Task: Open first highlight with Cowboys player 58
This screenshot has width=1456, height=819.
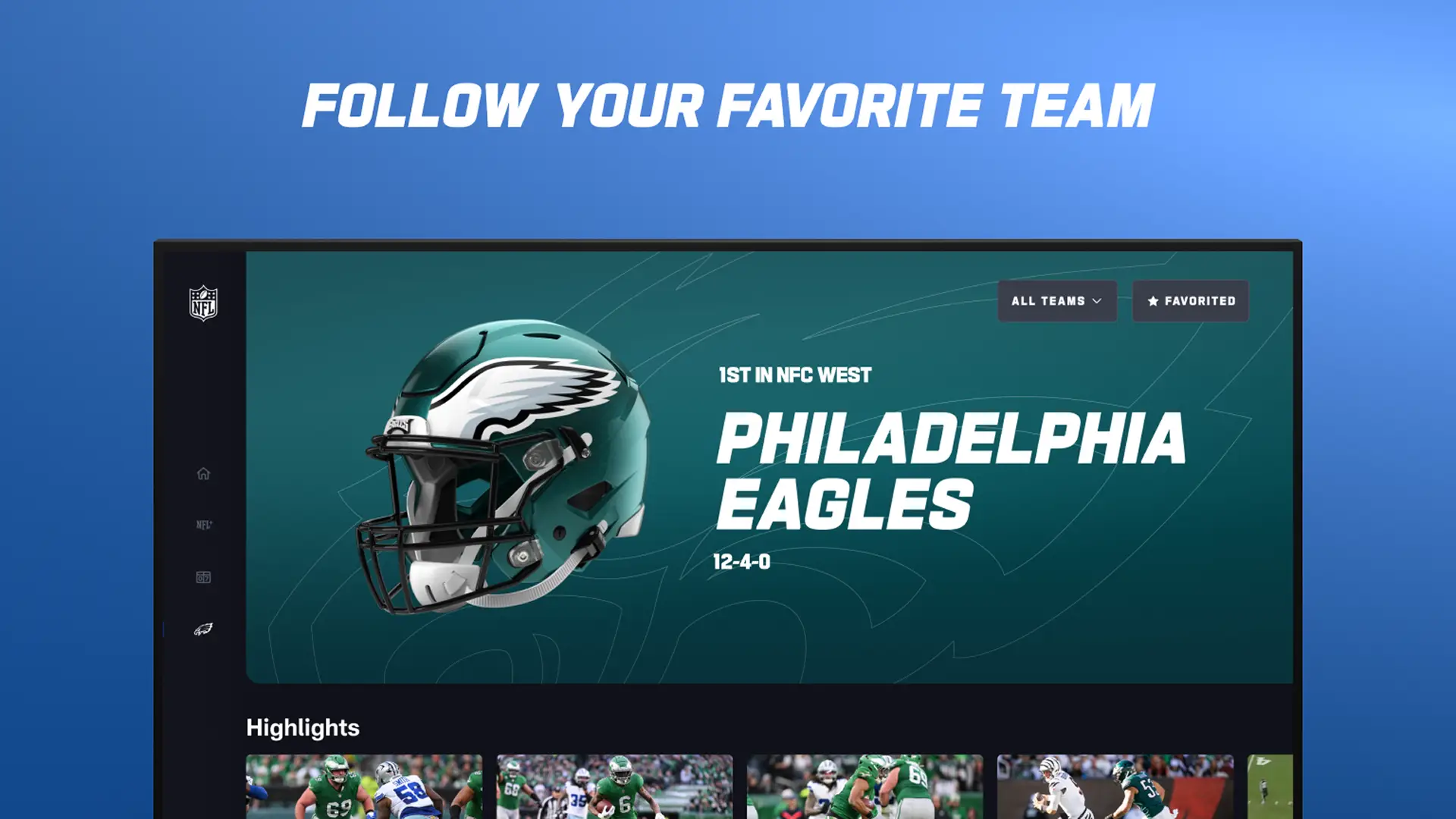Action: click(364, 786)
